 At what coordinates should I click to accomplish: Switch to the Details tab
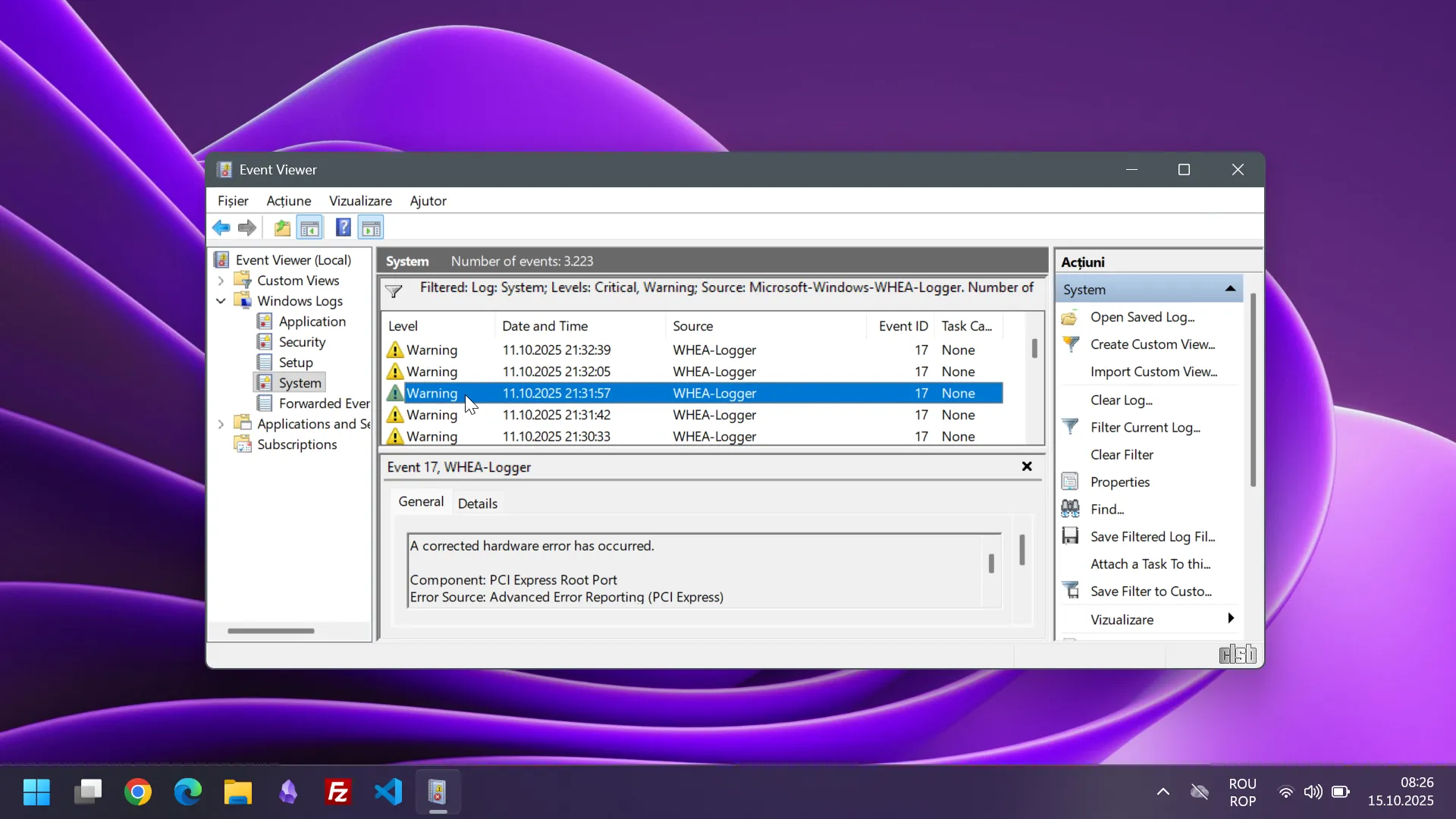point(478,504)
